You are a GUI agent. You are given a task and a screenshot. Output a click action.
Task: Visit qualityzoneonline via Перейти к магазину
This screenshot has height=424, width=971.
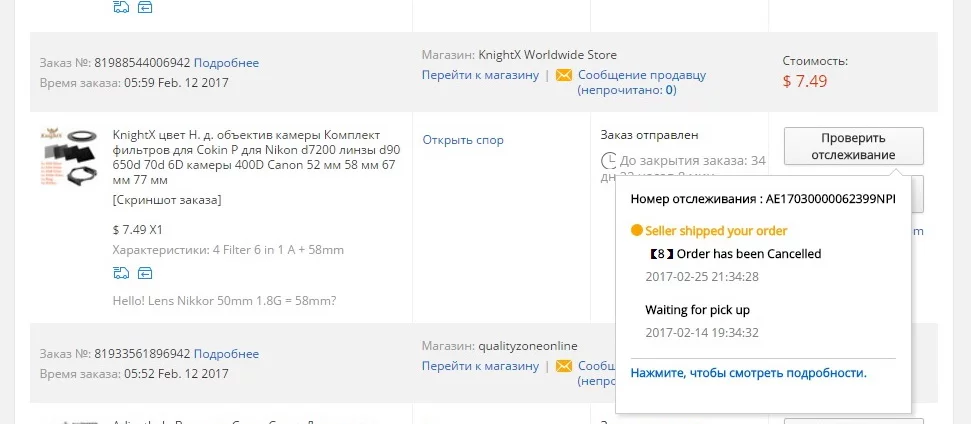[480, 366]
